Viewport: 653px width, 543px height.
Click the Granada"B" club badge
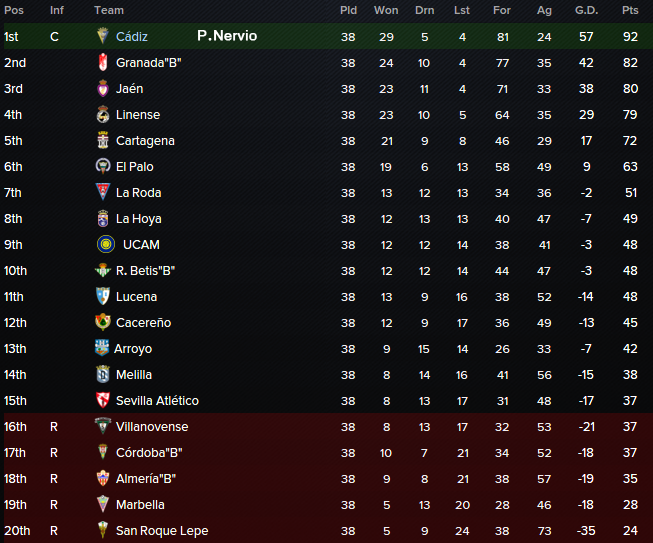point(102,62)
